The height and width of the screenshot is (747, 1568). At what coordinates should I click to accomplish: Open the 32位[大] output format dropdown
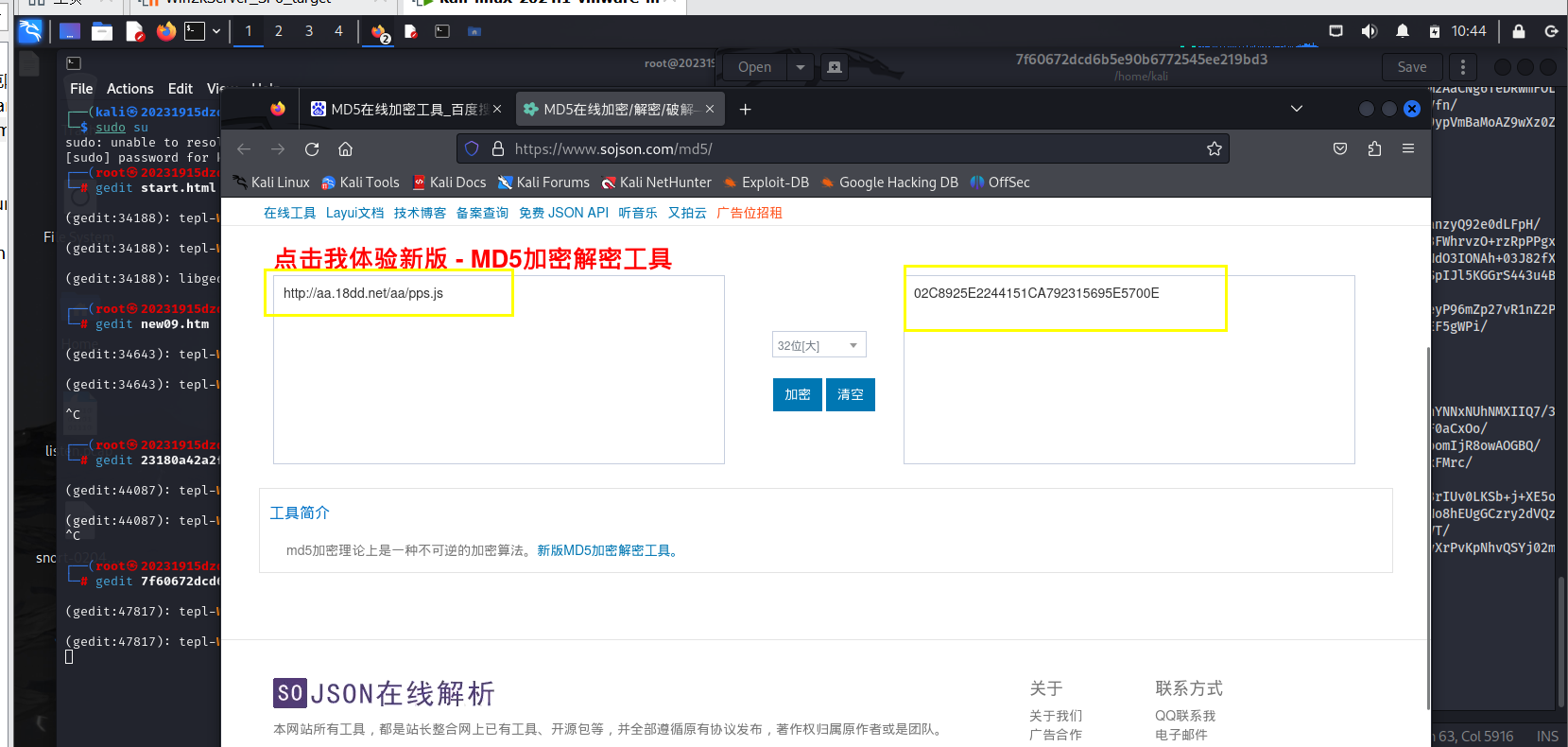(x=818, y=345)
